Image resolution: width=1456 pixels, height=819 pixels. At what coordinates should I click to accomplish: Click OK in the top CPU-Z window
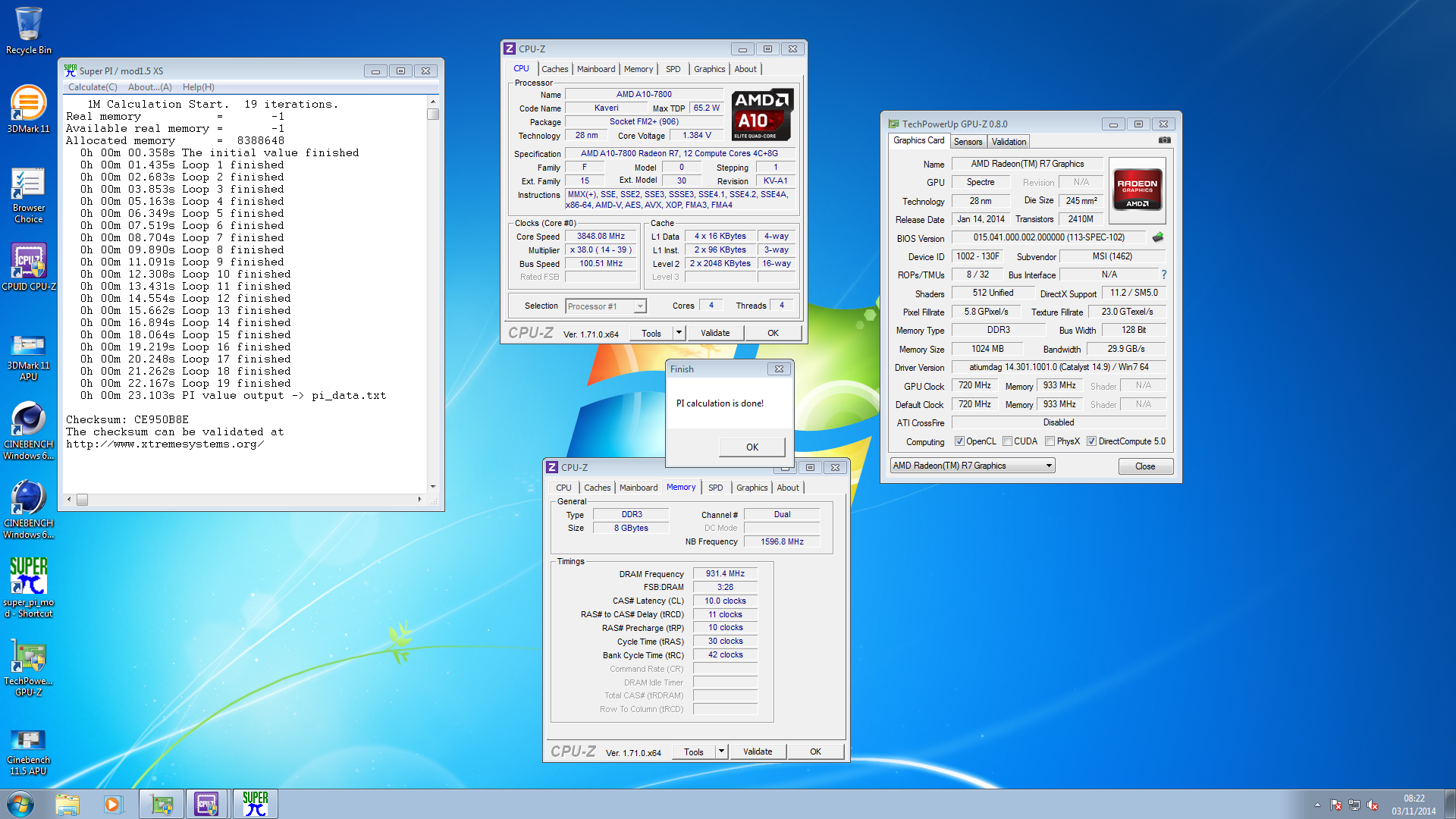[773, 333]
